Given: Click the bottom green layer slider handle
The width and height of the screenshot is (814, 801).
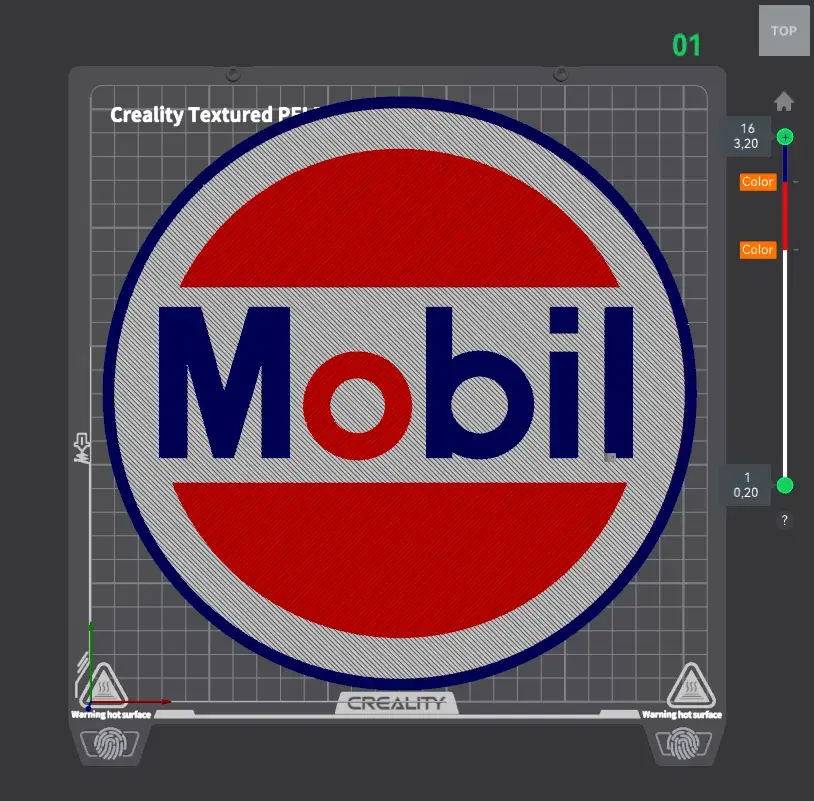Looking at the screenshot, I should click(x=785, y=485).
